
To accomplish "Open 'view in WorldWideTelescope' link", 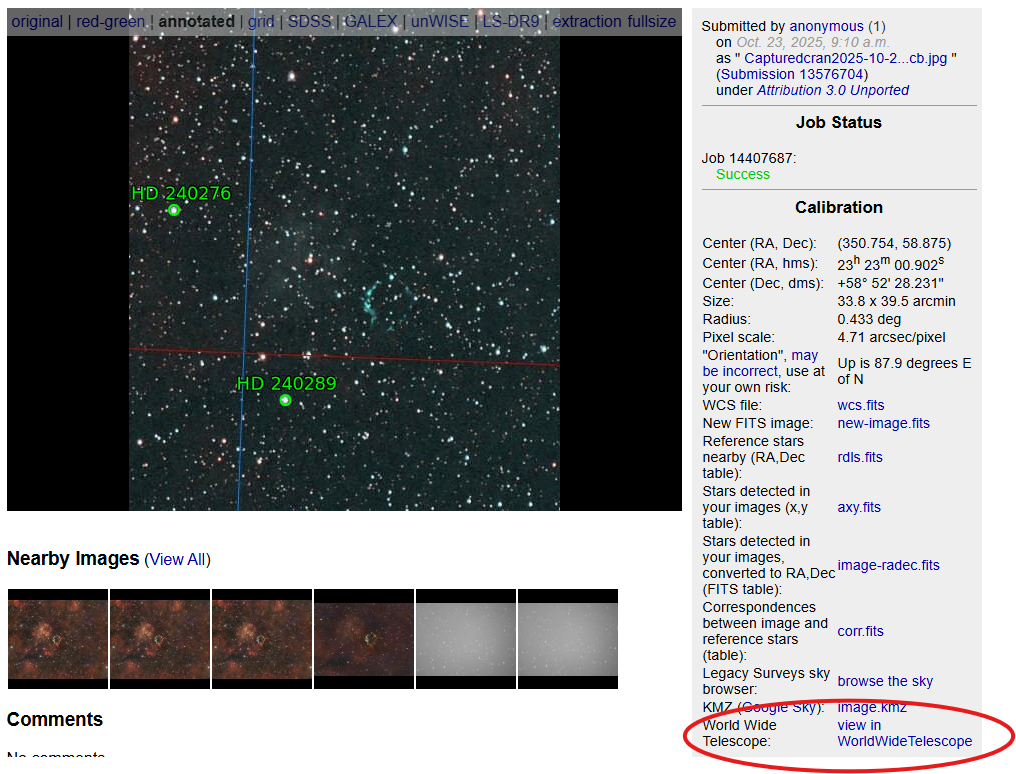I will click(x=905, y=733).
